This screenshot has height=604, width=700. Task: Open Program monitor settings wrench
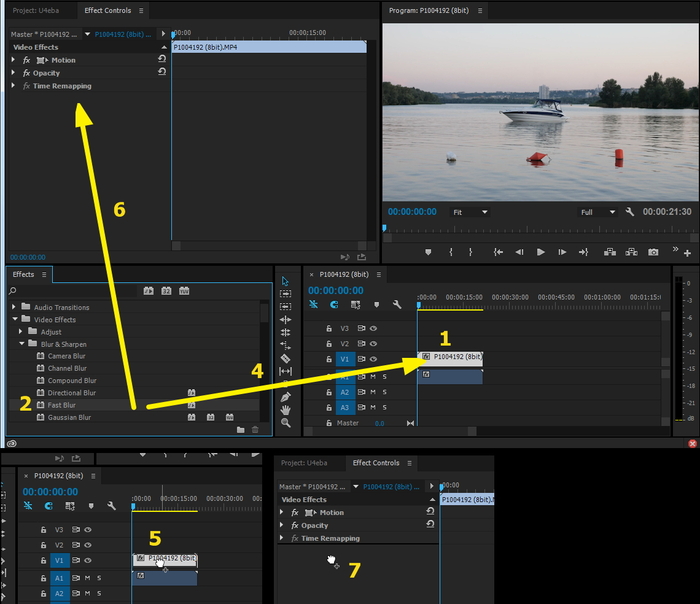630,212
